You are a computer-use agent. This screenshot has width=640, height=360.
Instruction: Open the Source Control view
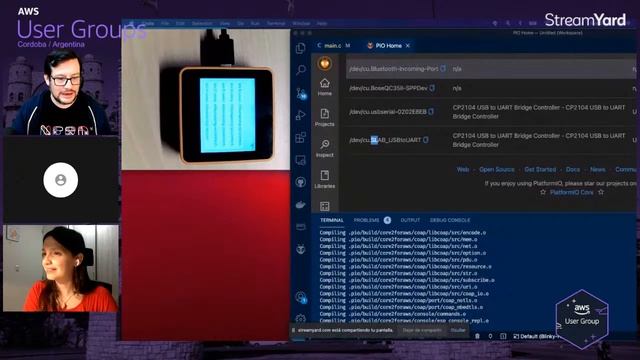[x=301, y=93]
